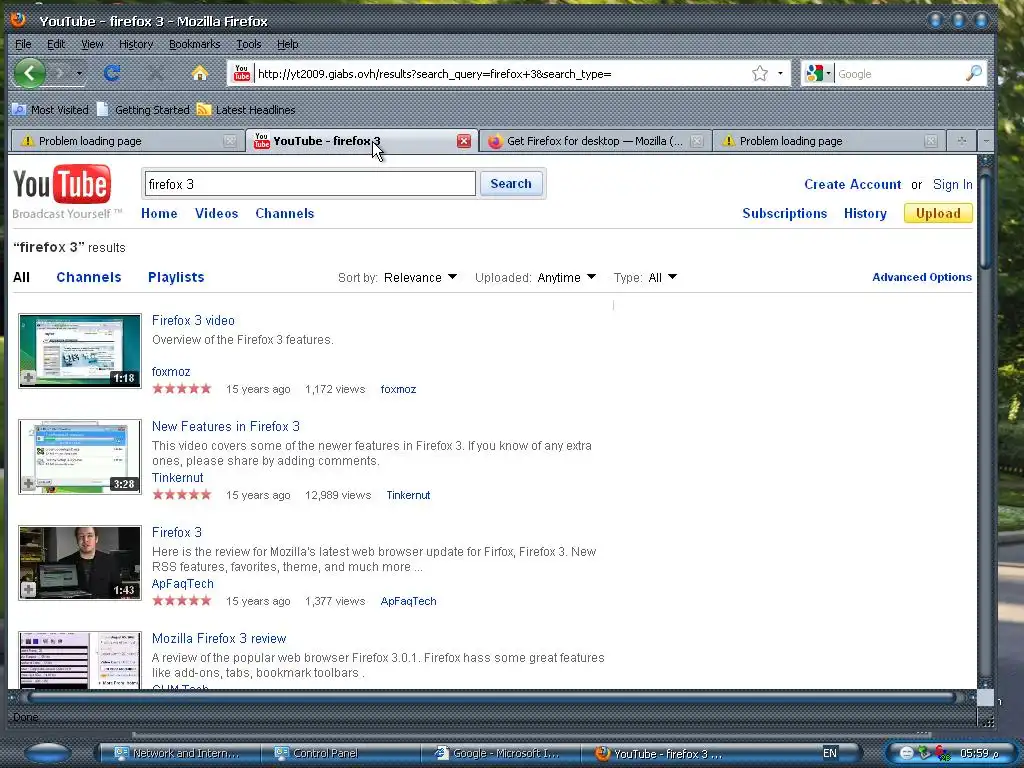Open the address bar history dropdown arrow
The width and height of the screenshot is (1024, 768).
(780, 73)
